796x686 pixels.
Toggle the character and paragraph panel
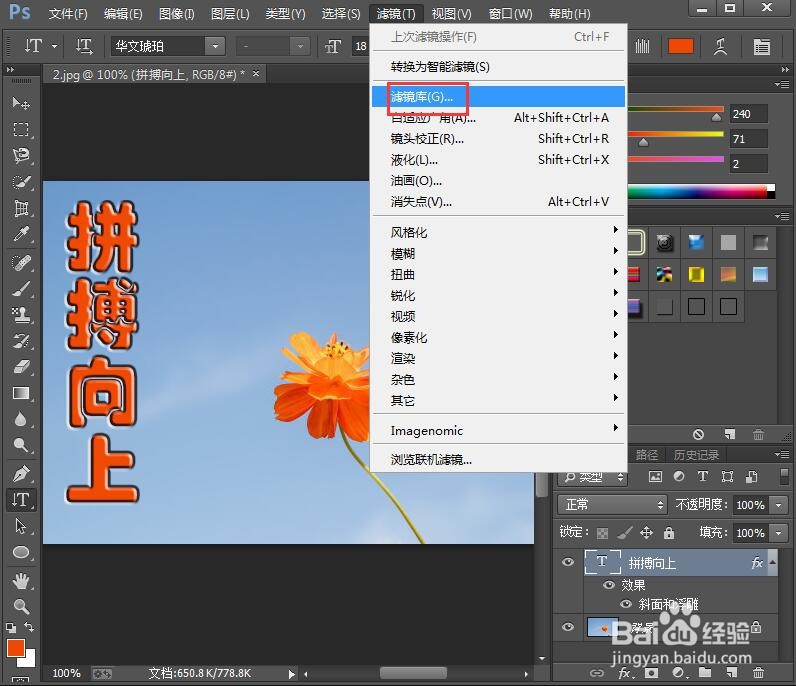click(761, 46)
